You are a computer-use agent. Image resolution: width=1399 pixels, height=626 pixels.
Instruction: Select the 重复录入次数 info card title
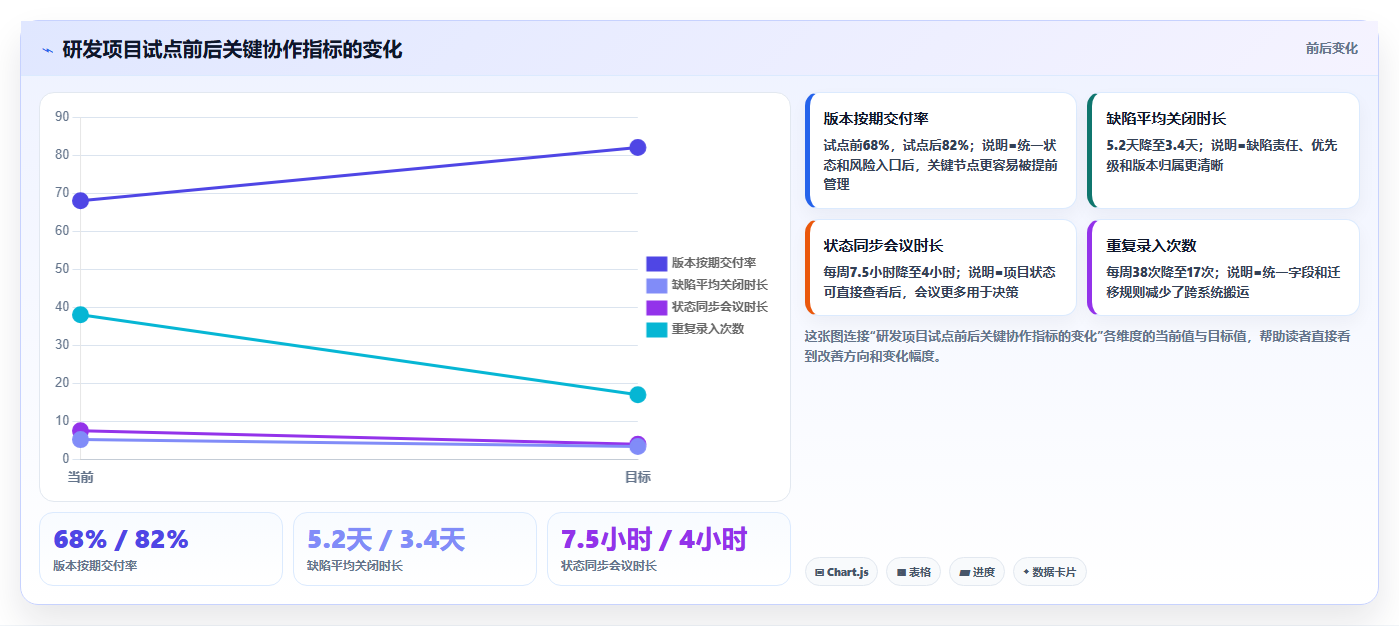point(1152,246)
